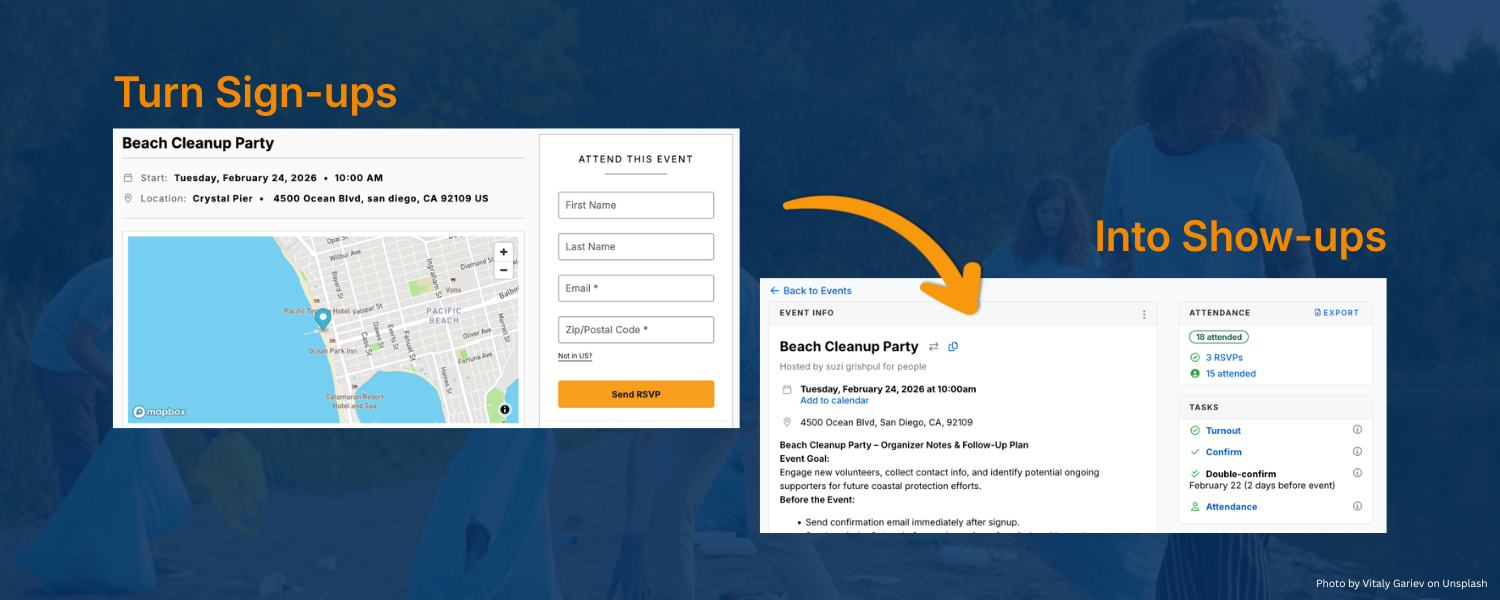Zoom in on the map with plus button
The height and width of the screenshot is (600, 1500).
503,252
